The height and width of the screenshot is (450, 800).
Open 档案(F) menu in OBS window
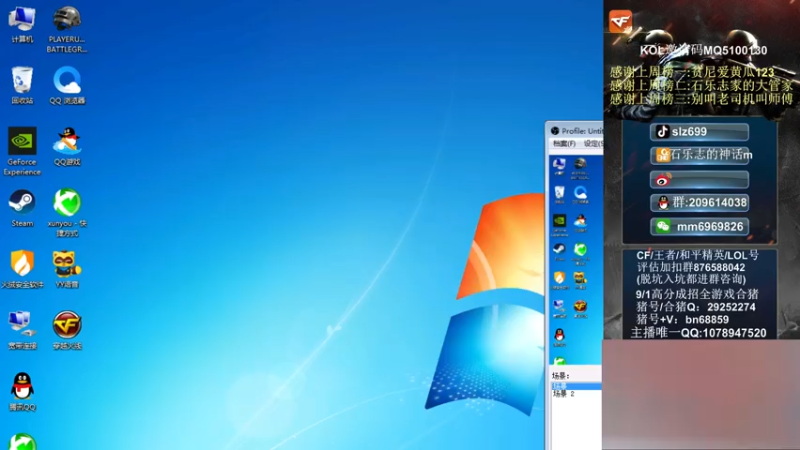point(564,144)
